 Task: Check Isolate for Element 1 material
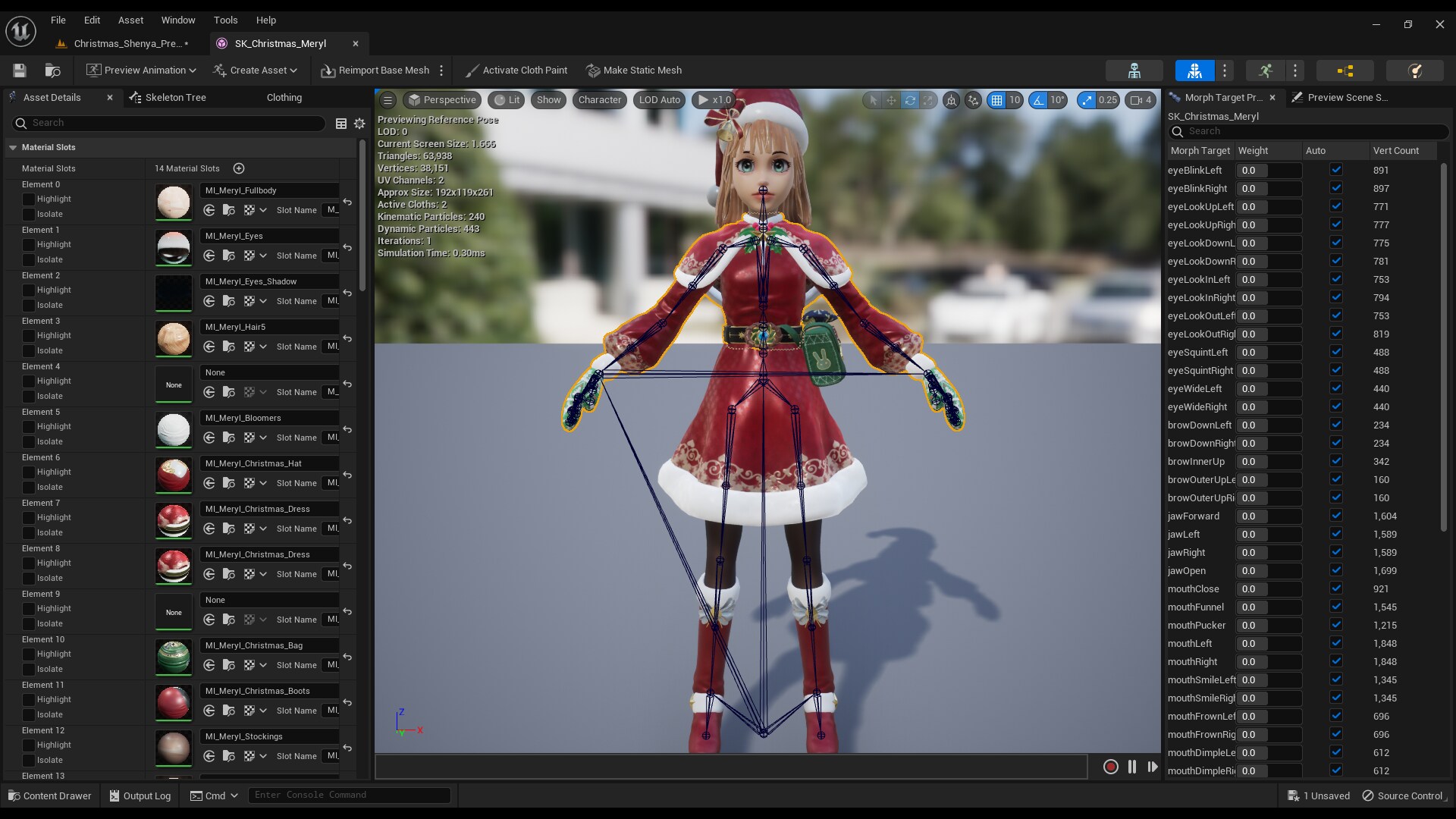coord(28,259)
